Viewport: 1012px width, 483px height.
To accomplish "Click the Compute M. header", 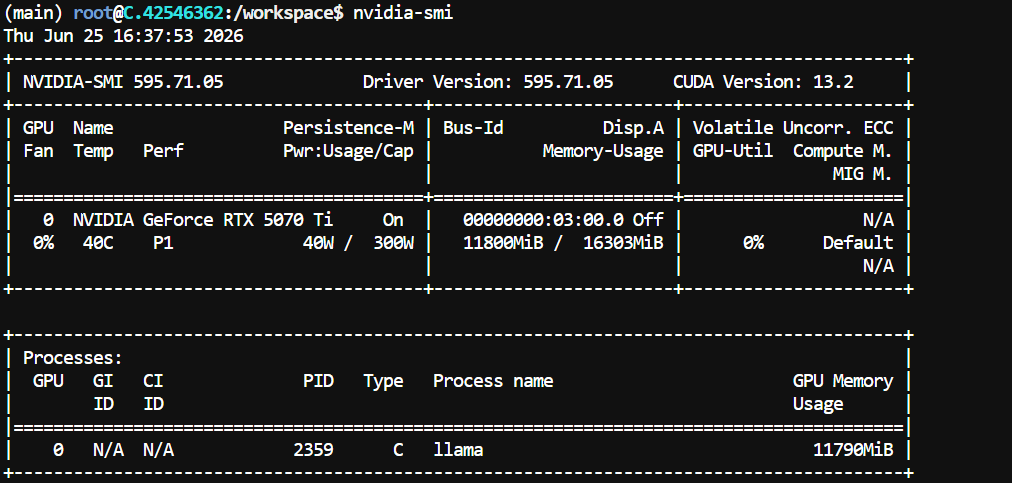I will click(843, 151).
